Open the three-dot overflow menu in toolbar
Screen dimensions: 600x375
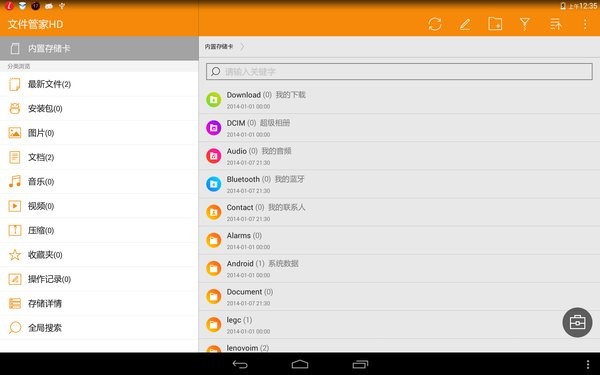tap(585, 24)
